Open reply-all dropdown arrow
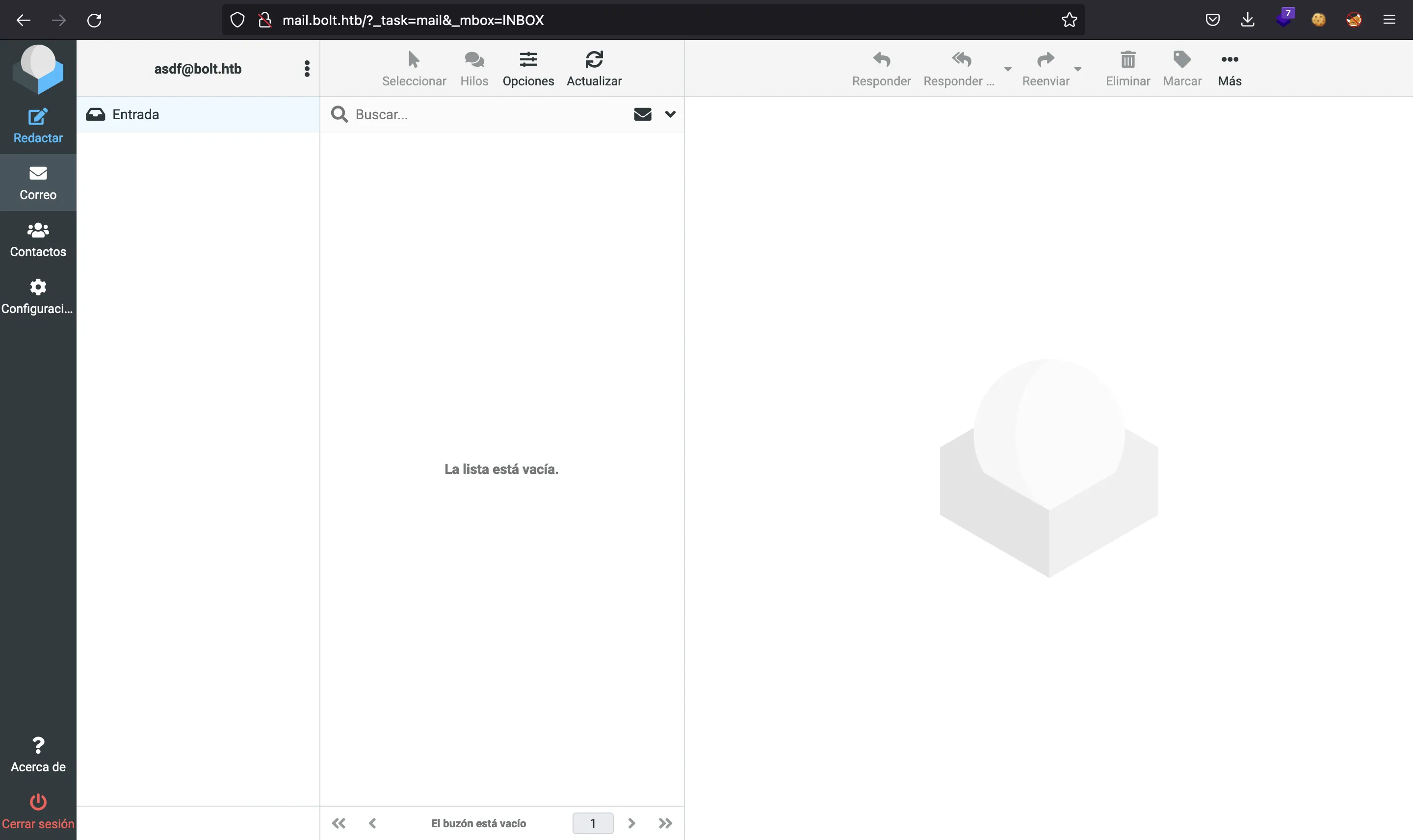This screenshot has width=1413, height=840. (x=1007, y=69)
